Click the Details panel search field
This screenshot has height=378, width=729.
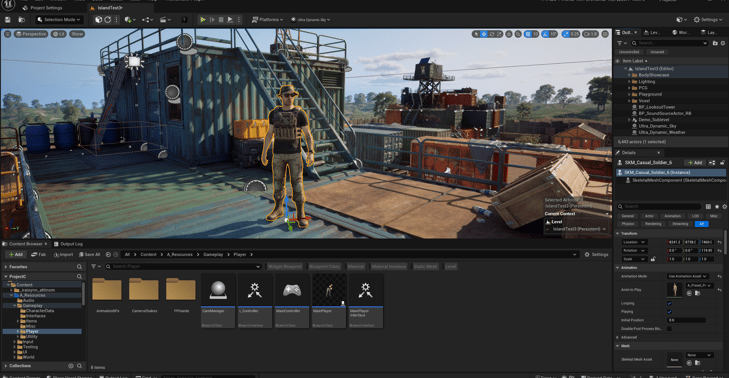659,206
